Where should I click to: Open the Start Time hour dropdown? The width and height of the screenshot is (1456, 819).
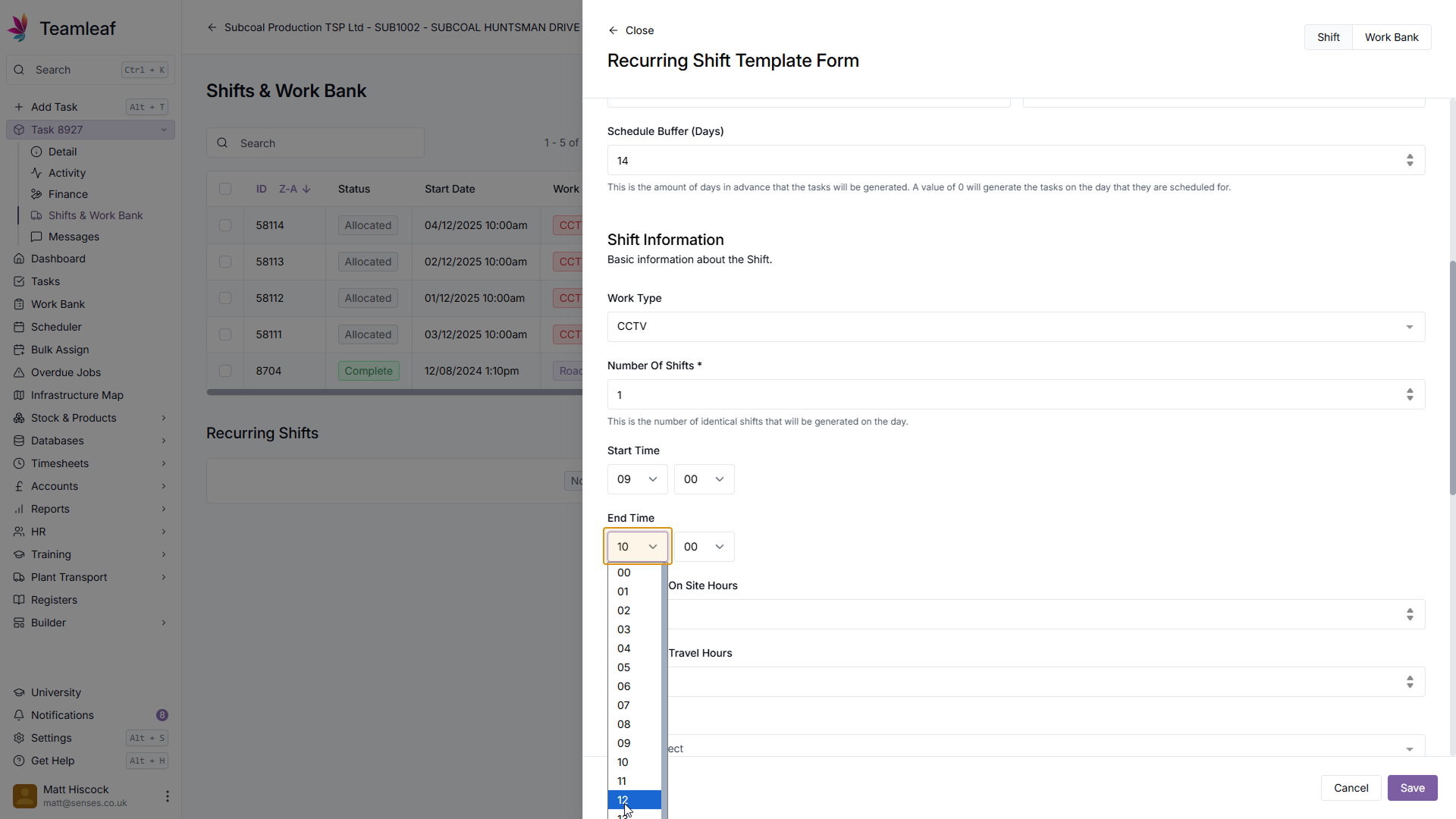pos(637,479)
